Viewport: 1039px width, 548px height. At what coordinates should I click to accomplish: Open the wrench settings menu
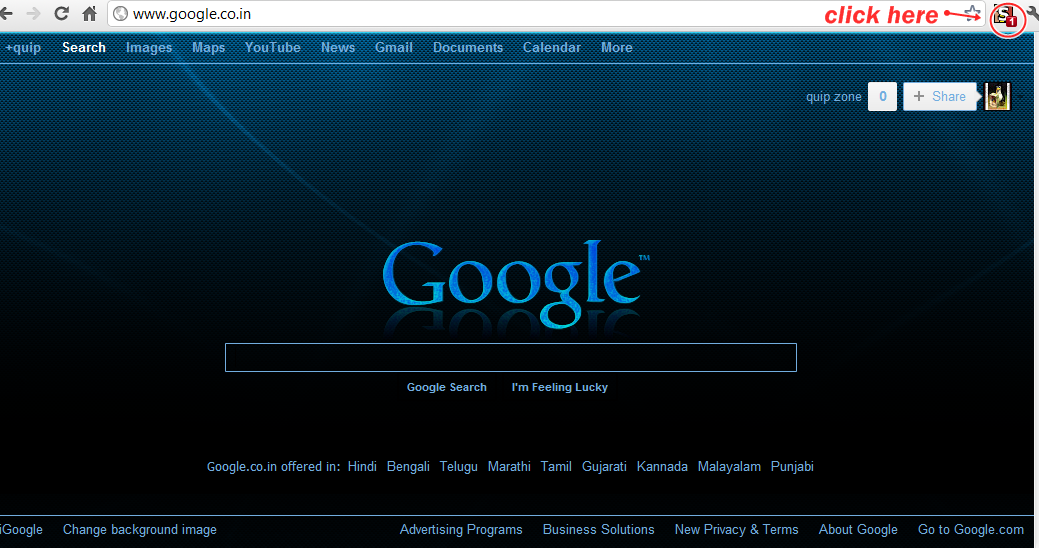pyautogui.click(x=1034, y=13)
